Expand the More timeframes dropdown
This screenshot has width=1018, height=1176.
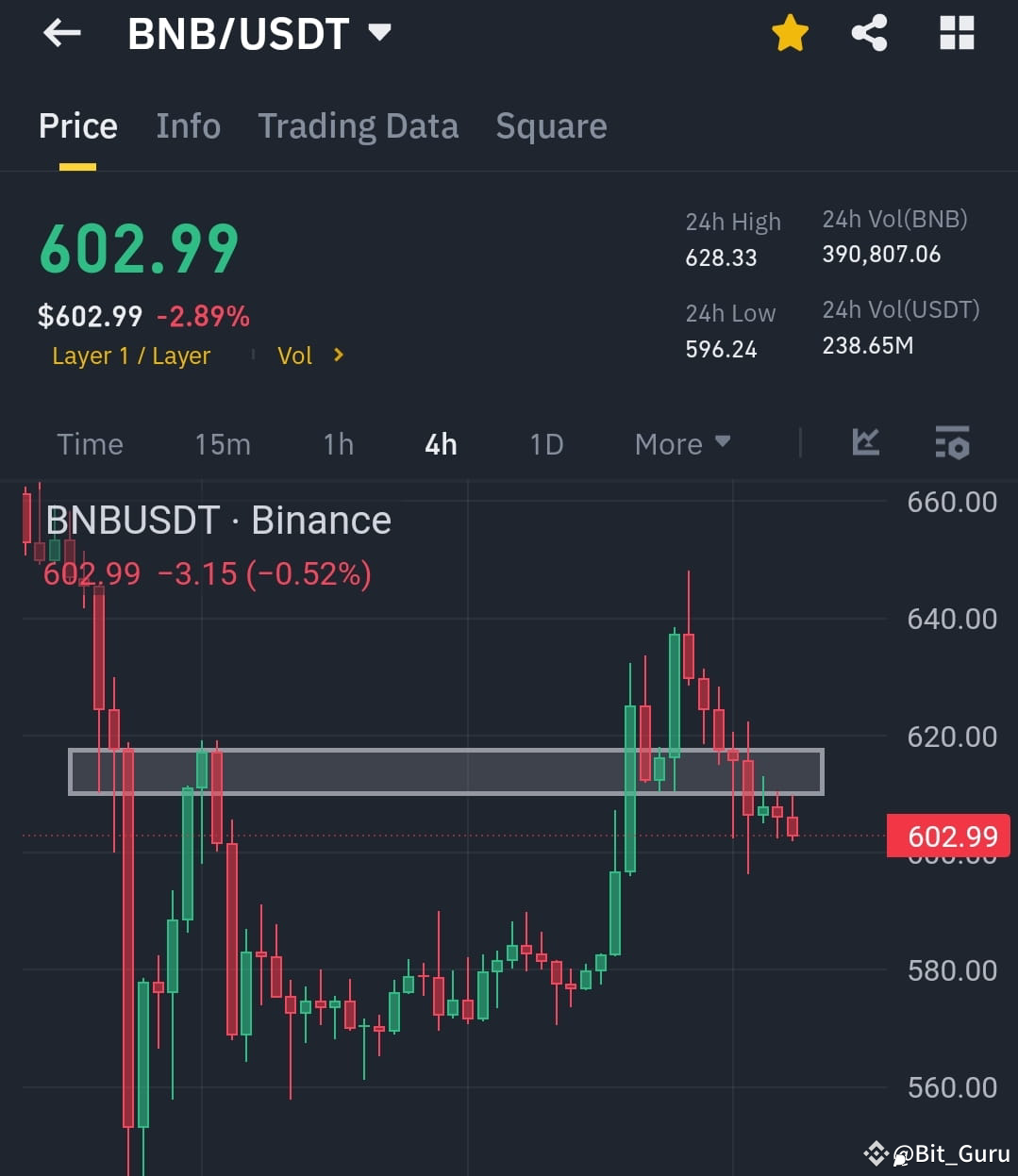click(682, 443)
